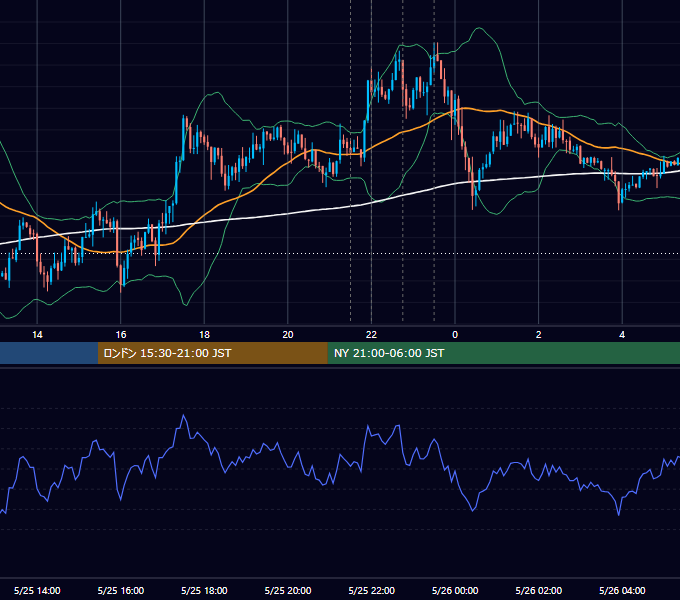Click the 5/26 00:00 time label
The image size is (680, 600).
[x=455, y=590]
